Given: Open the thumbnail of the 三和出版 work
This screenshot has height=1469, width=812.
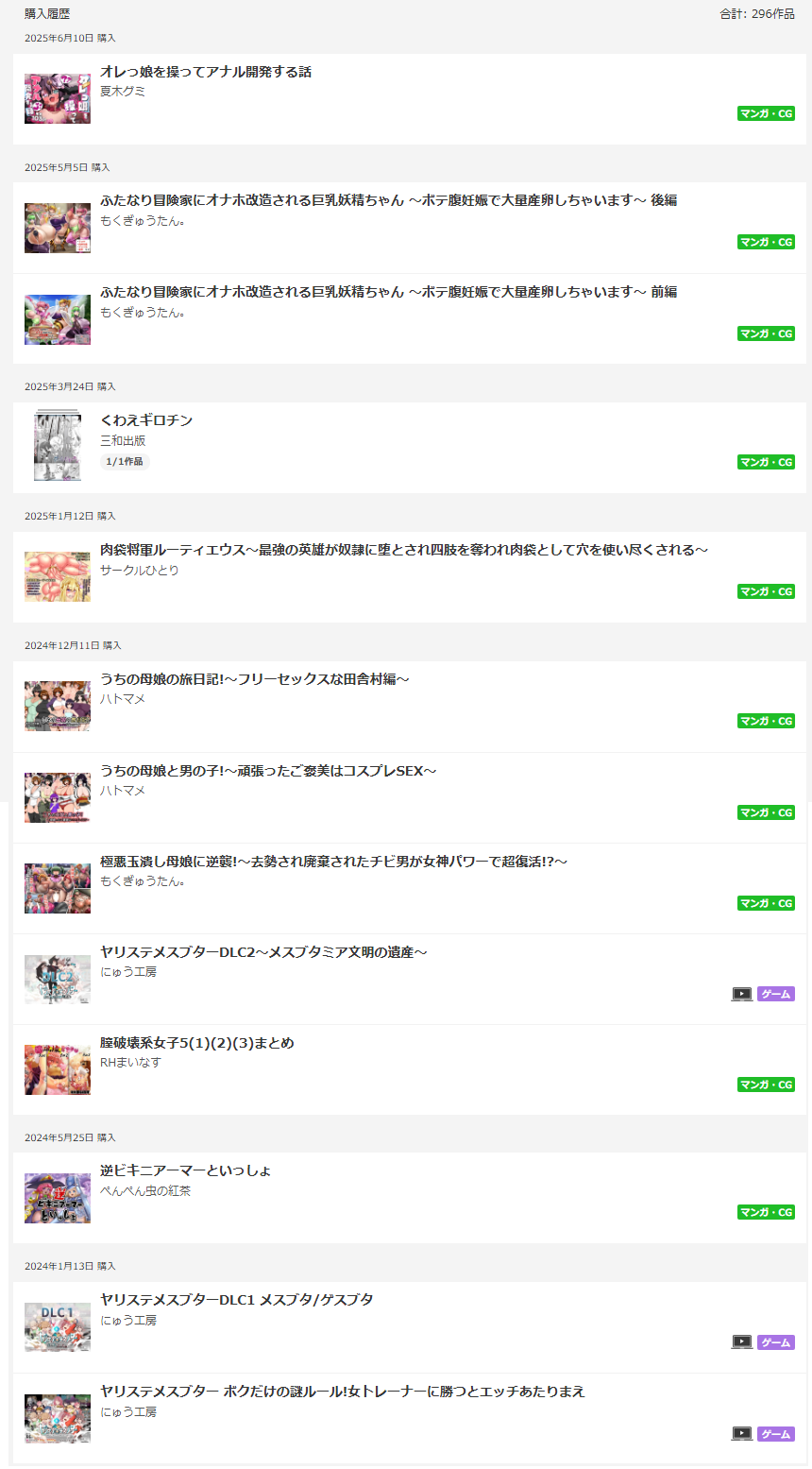Looking at the screenshot, I should click(x=58, y=446).
